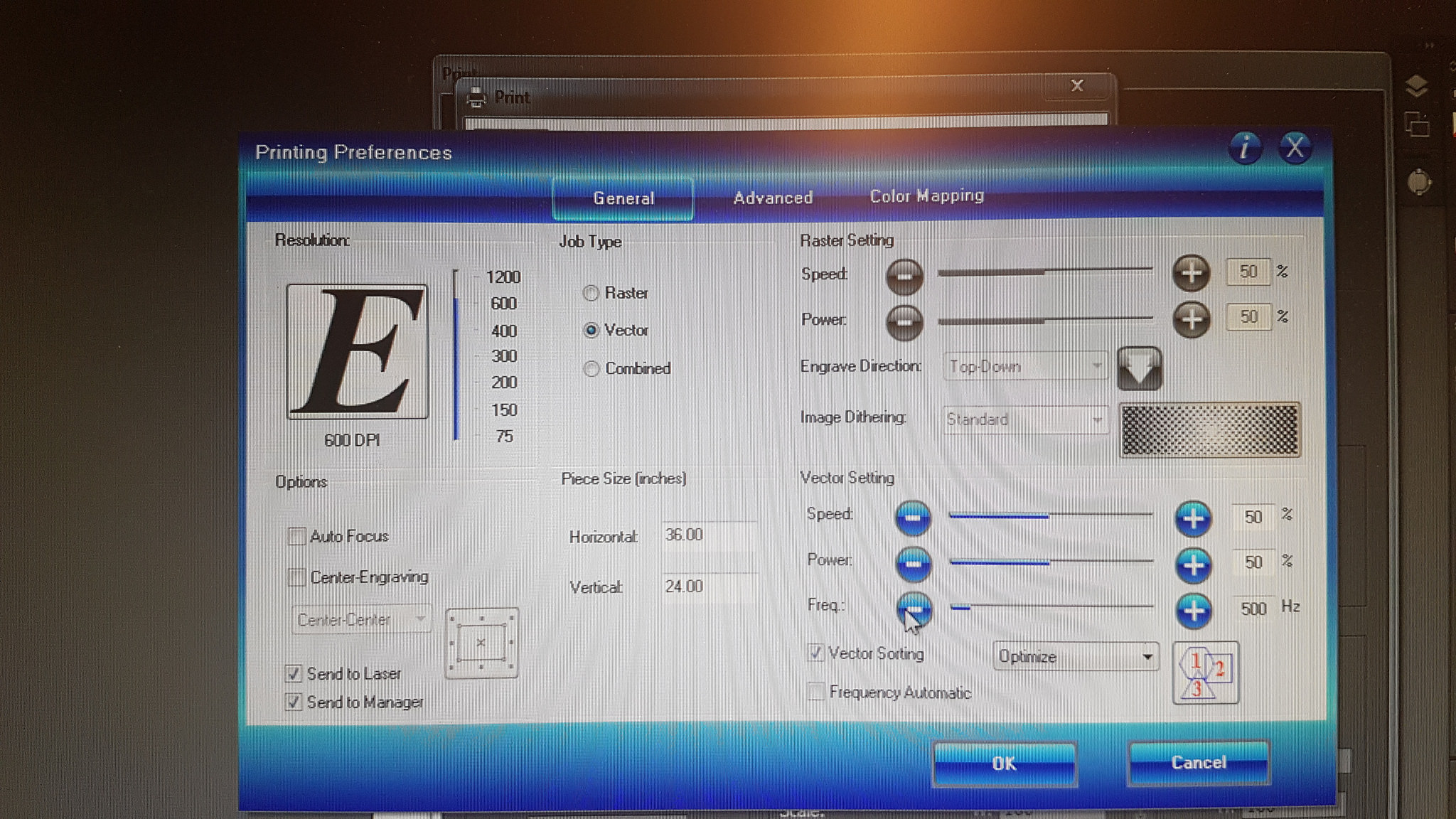Image resolution: width=1456 pixels, height=819 pixels.
Task: Click the engrave direction down-arrow icon
Action: tap(1140, 368)
